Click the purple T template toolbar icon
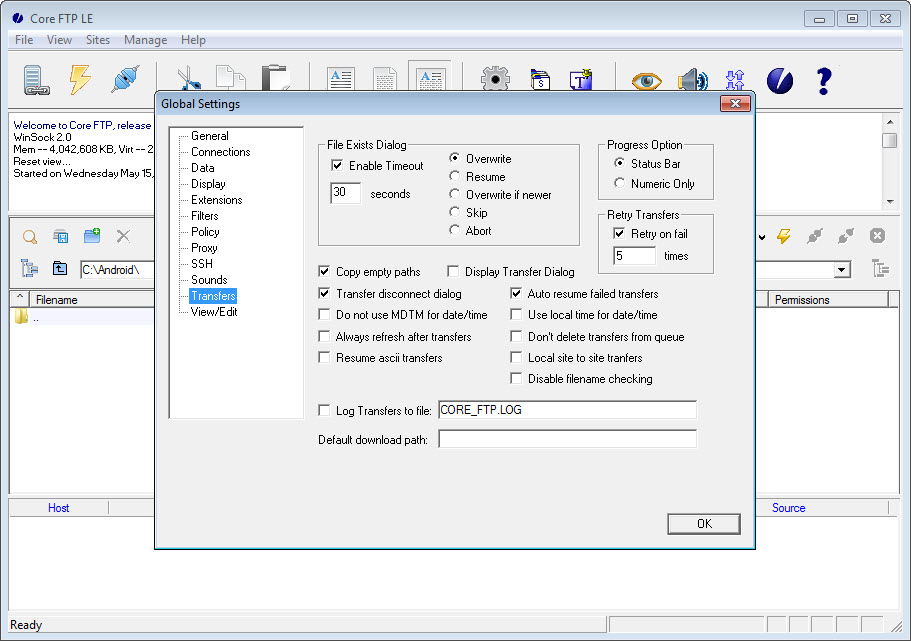Image resolution: width=911 pixels, height=641 pixels. click(581, 80)
